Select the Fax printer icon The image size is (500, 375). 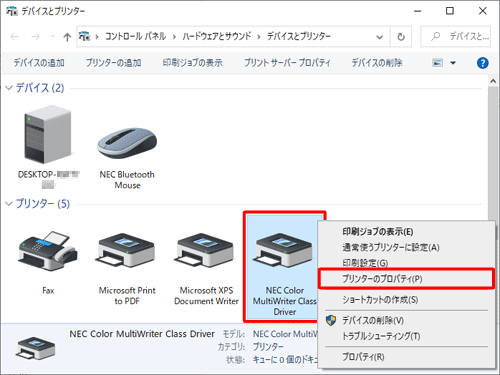pos(48,251)
